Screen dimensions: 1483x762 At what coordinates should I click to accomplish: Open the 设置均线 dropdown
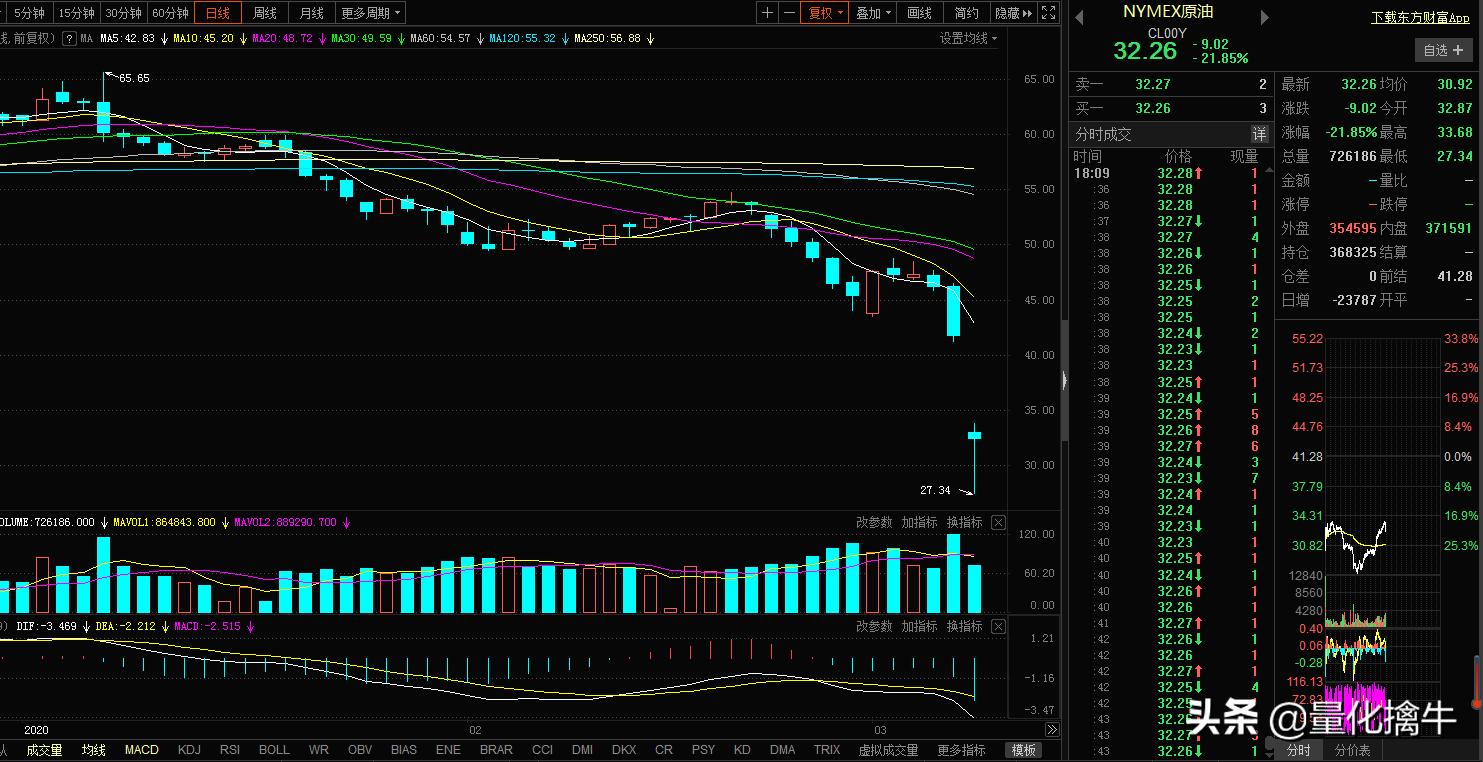(x=968, y=38)
